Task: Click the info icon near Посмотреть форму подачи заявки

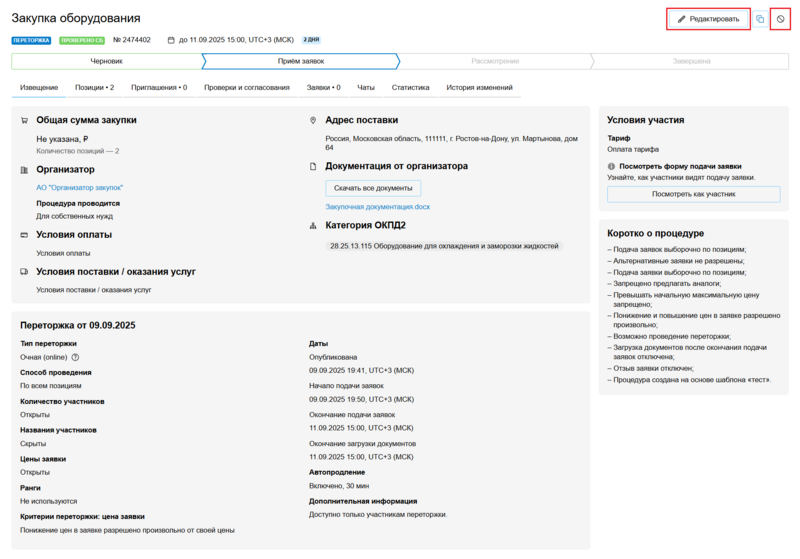Action: 611,166
